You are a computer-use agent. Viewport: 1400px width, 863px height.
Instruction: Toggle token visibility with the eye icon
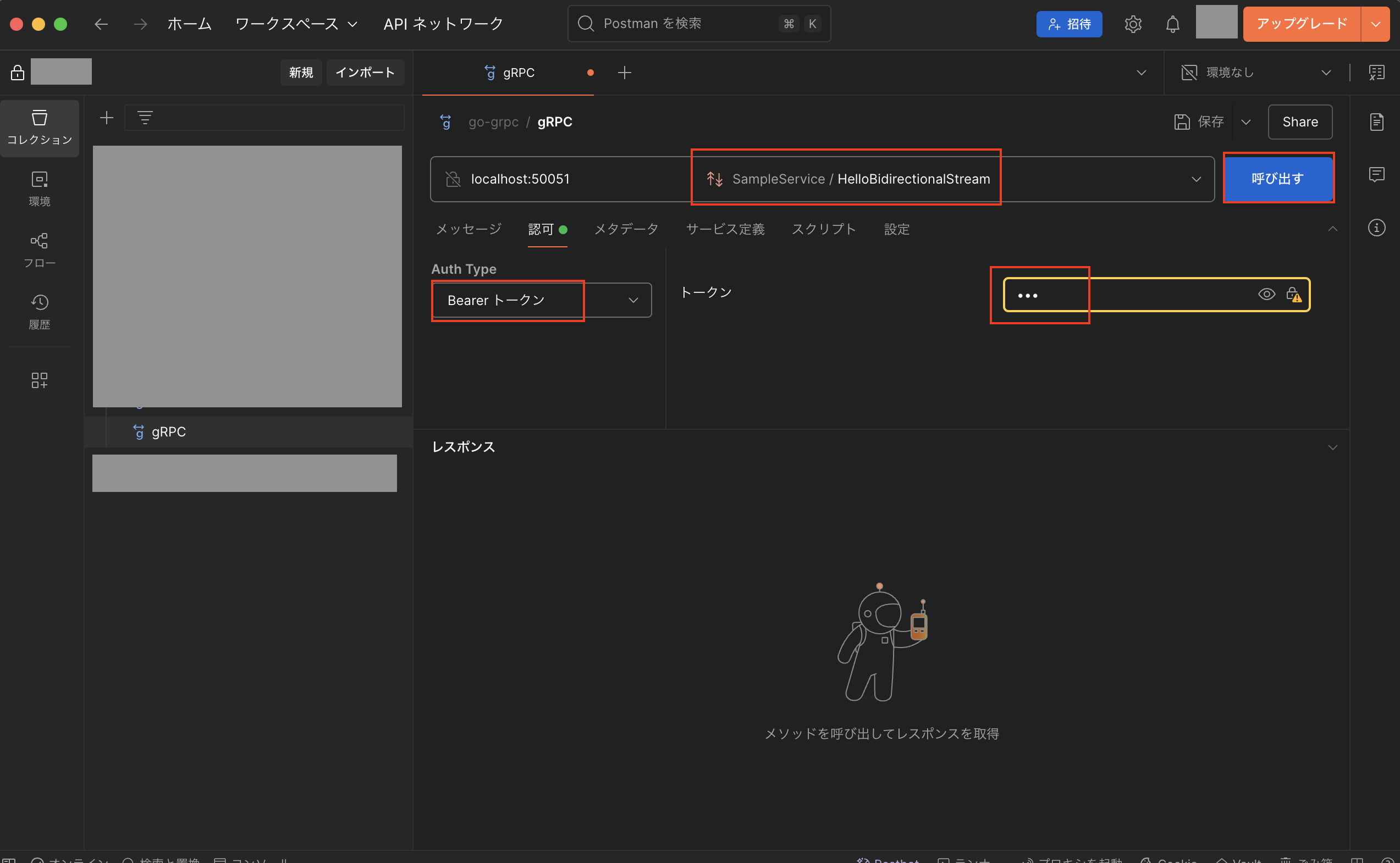(x=1266, y=295)
